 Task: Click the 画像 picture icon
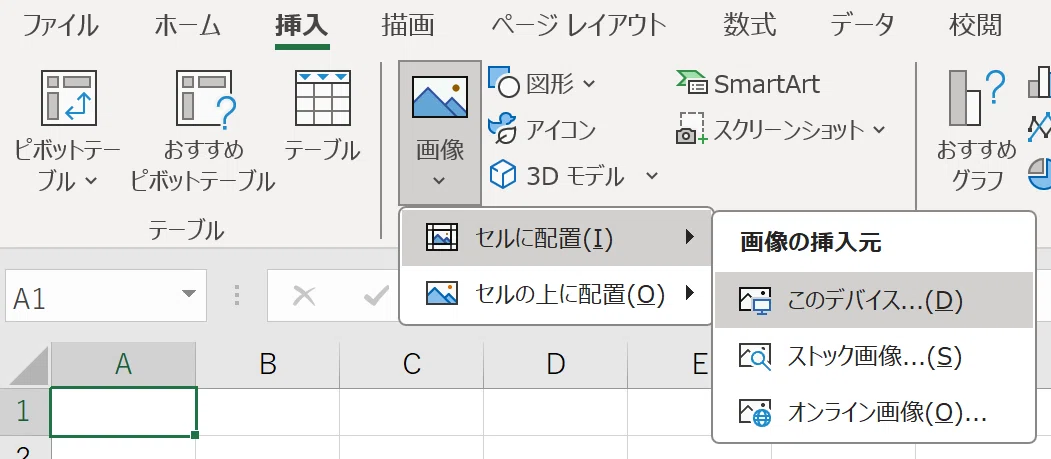point(440,98)
